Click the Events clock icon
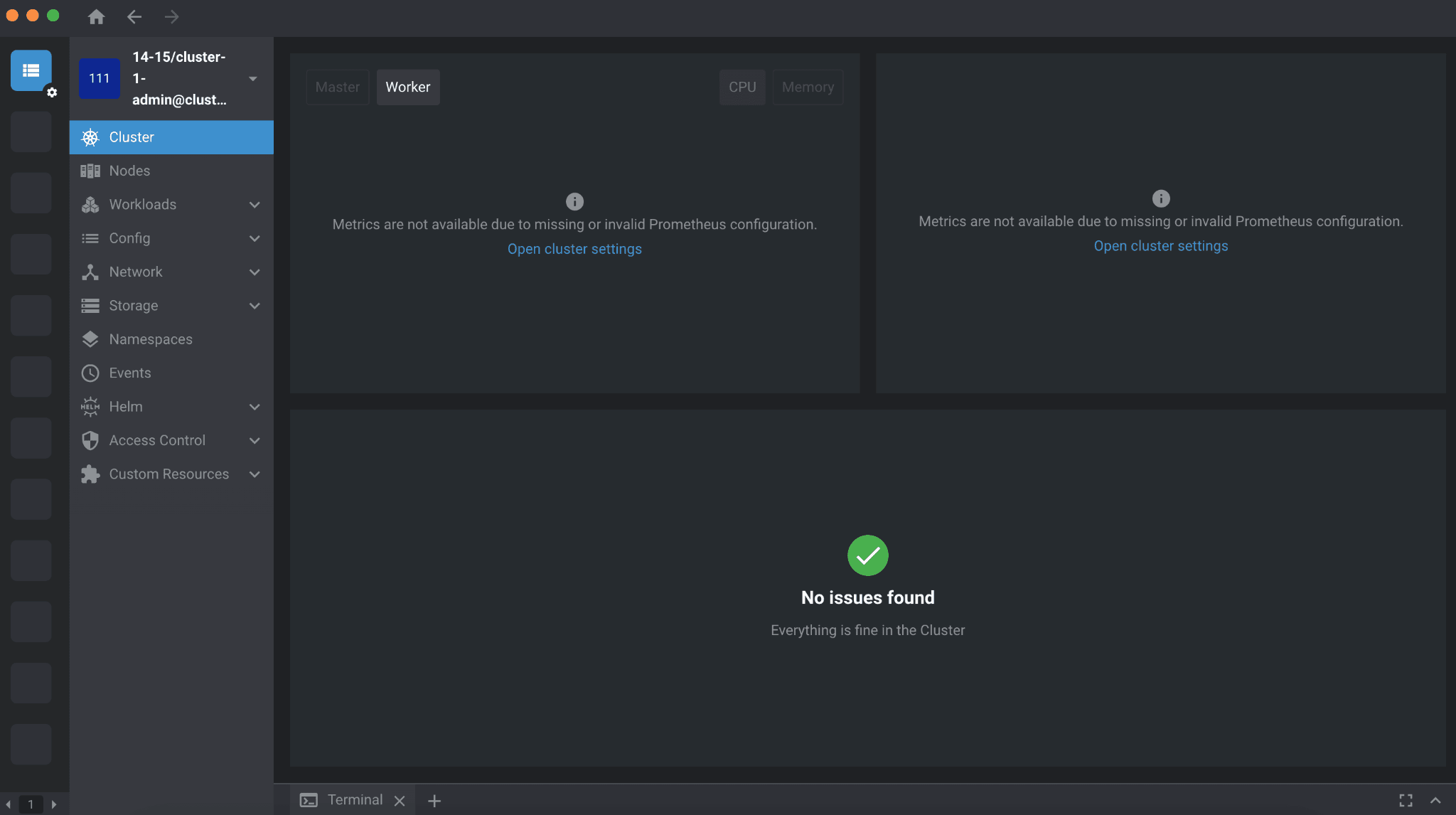The height and width of the screenshot is (815, 1456). point(90,373)
